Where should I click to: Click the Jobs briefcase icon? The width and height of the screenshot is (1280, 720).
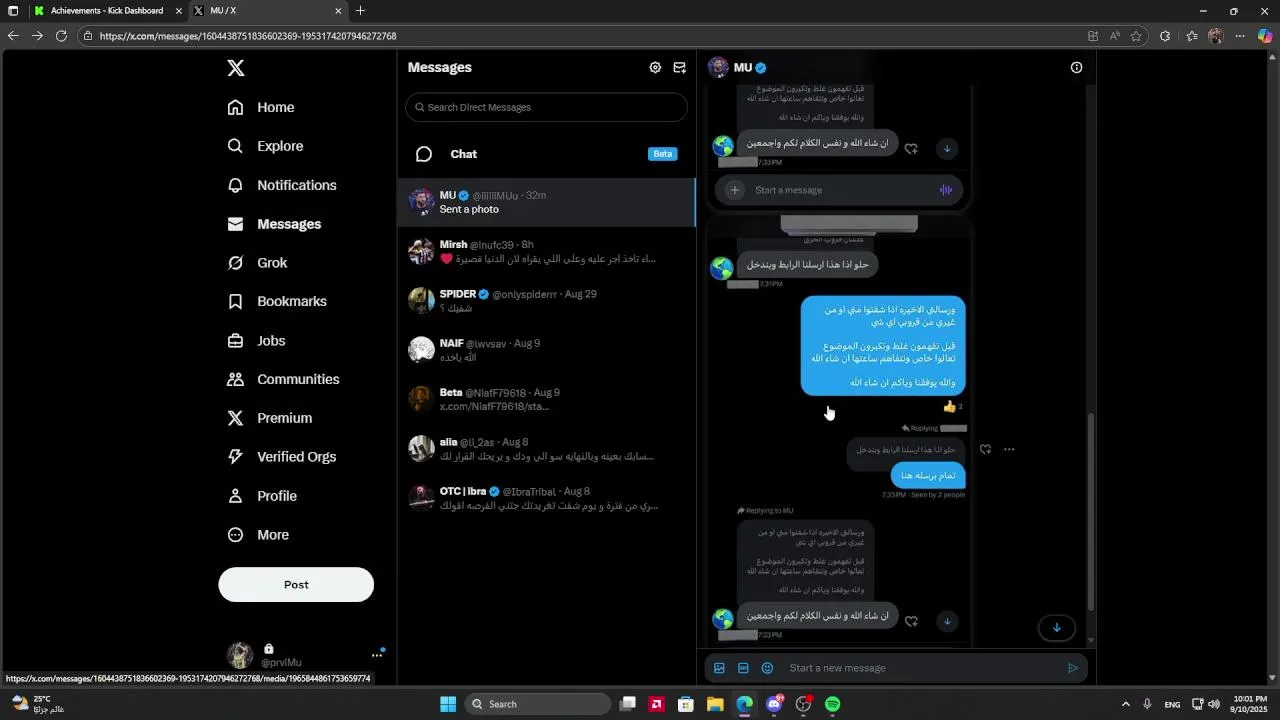[x=236, y=341]
